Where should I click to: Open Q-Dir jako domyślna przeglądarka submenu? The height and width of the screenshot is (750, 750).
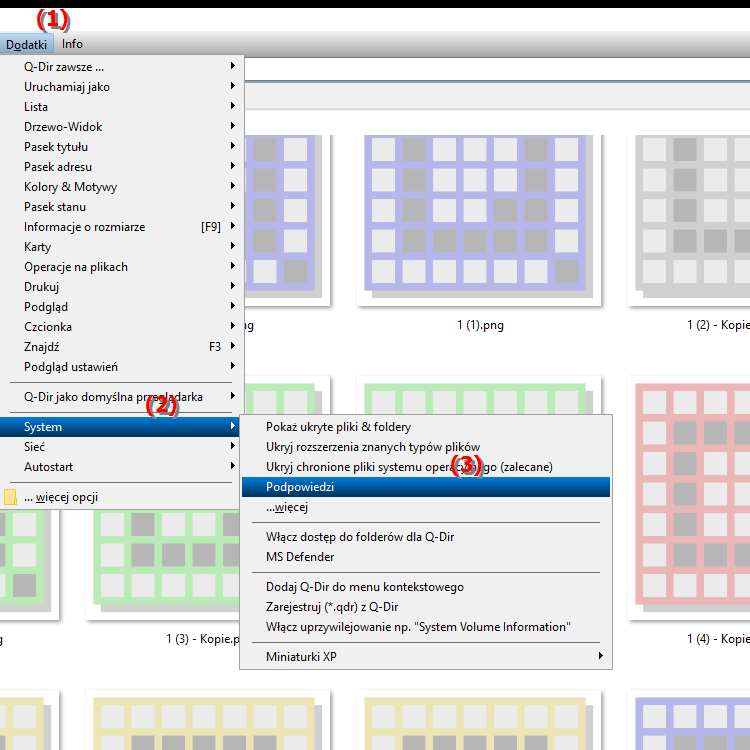(122, 397)
